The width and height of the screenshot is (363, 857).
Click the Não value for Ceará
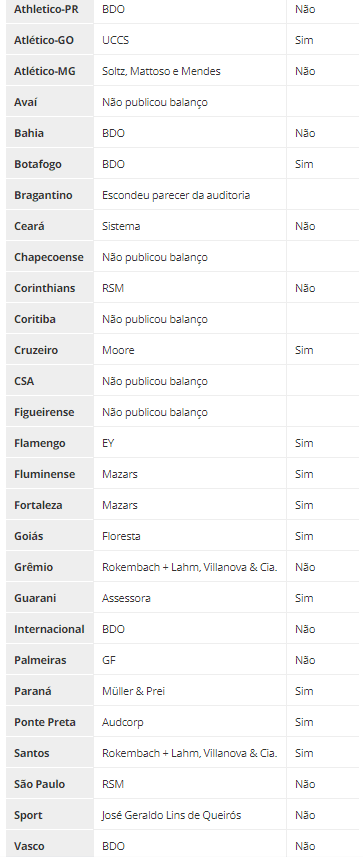click(305, 226)
